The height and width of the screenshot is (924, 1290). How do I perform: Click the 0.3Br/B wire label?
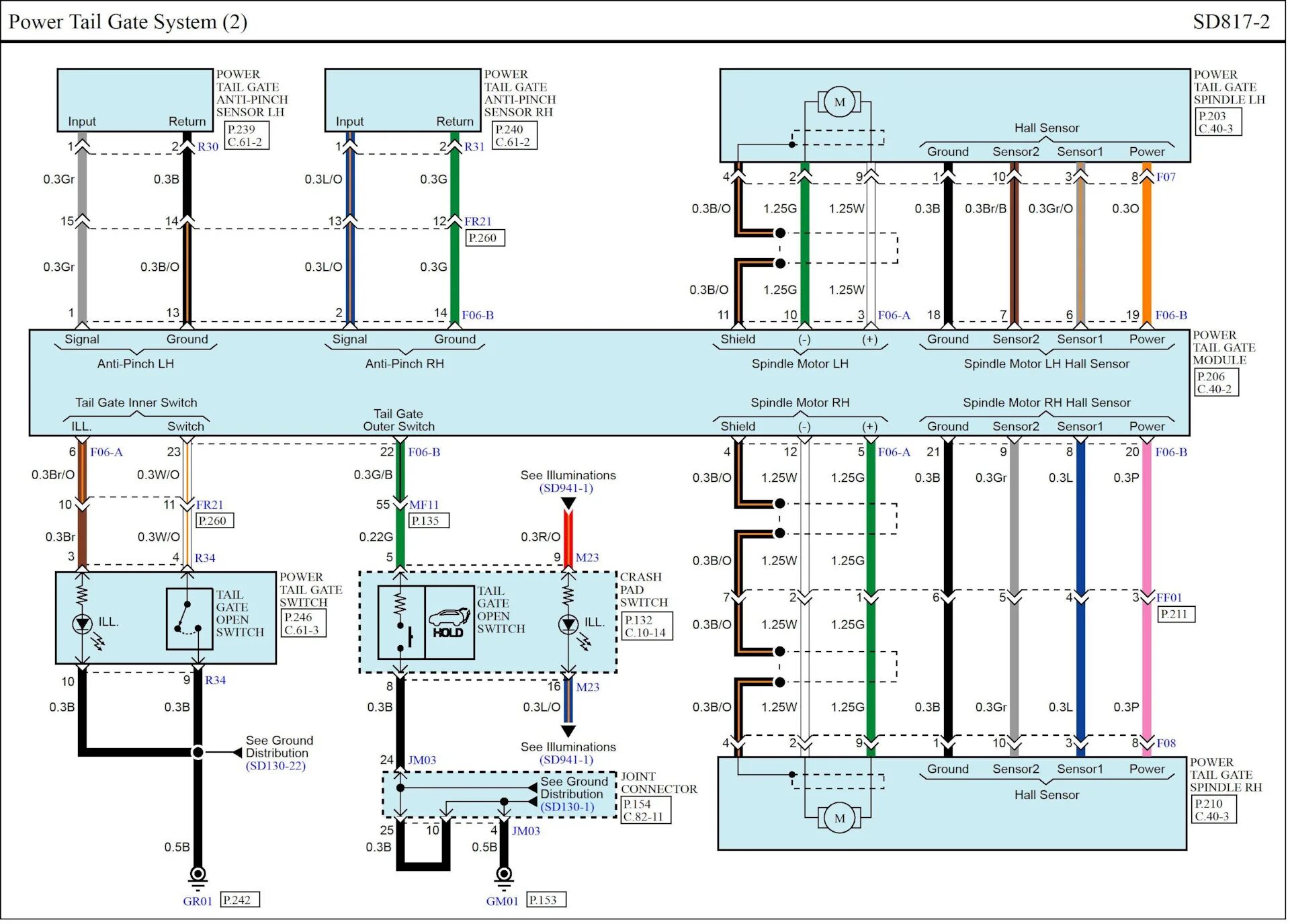click(x=986, y=208)
